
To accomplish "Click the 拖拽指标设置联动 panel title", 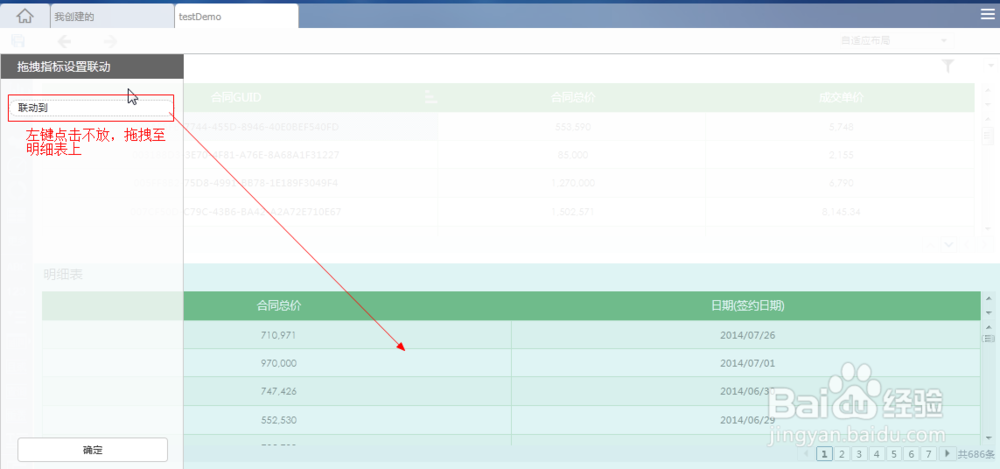I will pos(64,66).
